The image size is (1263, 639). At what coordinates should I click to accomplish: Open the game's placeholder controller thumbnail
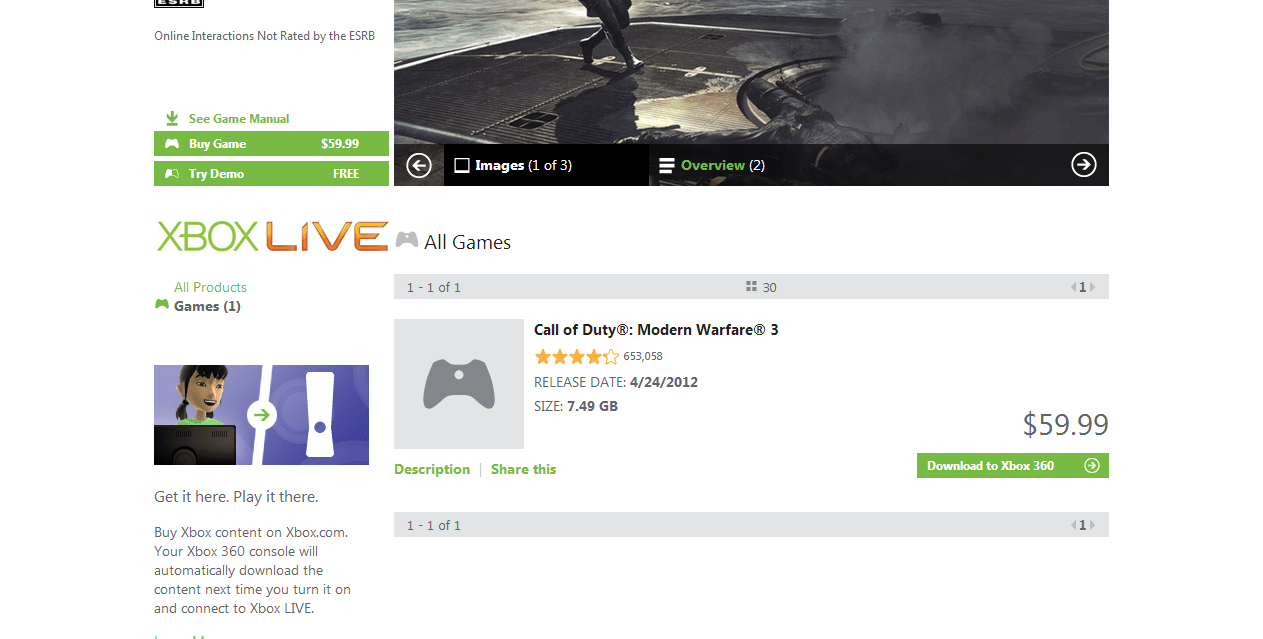(x=459, y=384)
